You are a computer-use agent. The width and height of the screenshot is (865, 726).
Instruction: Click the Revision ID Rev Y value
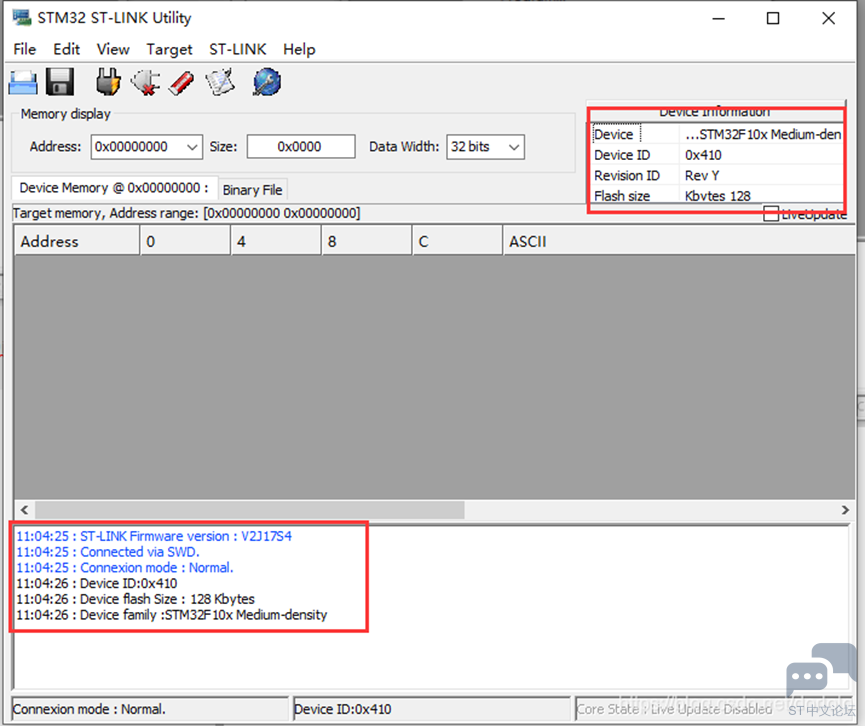pos(761,175)
